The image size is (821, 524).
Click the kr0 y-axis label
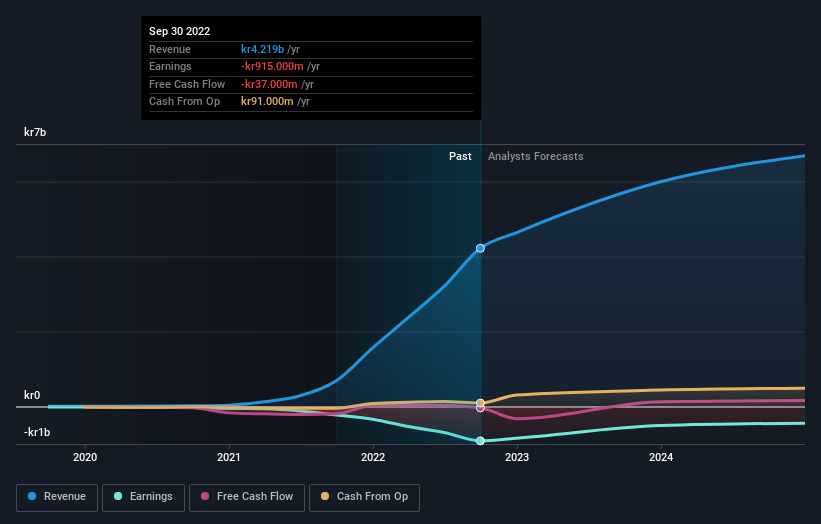click(32, 395)
